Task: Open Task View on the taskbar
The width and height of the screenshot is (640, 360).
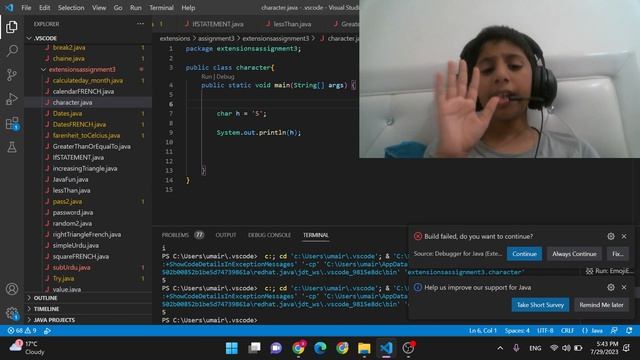Action: tap(254, 348)
